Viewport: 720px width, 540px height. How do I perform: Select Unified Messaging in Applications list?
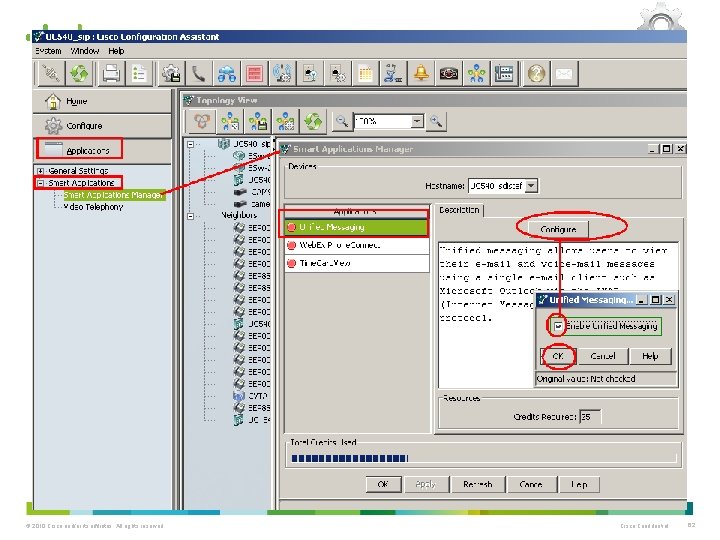pyautogui.click(x=357, y=227)
